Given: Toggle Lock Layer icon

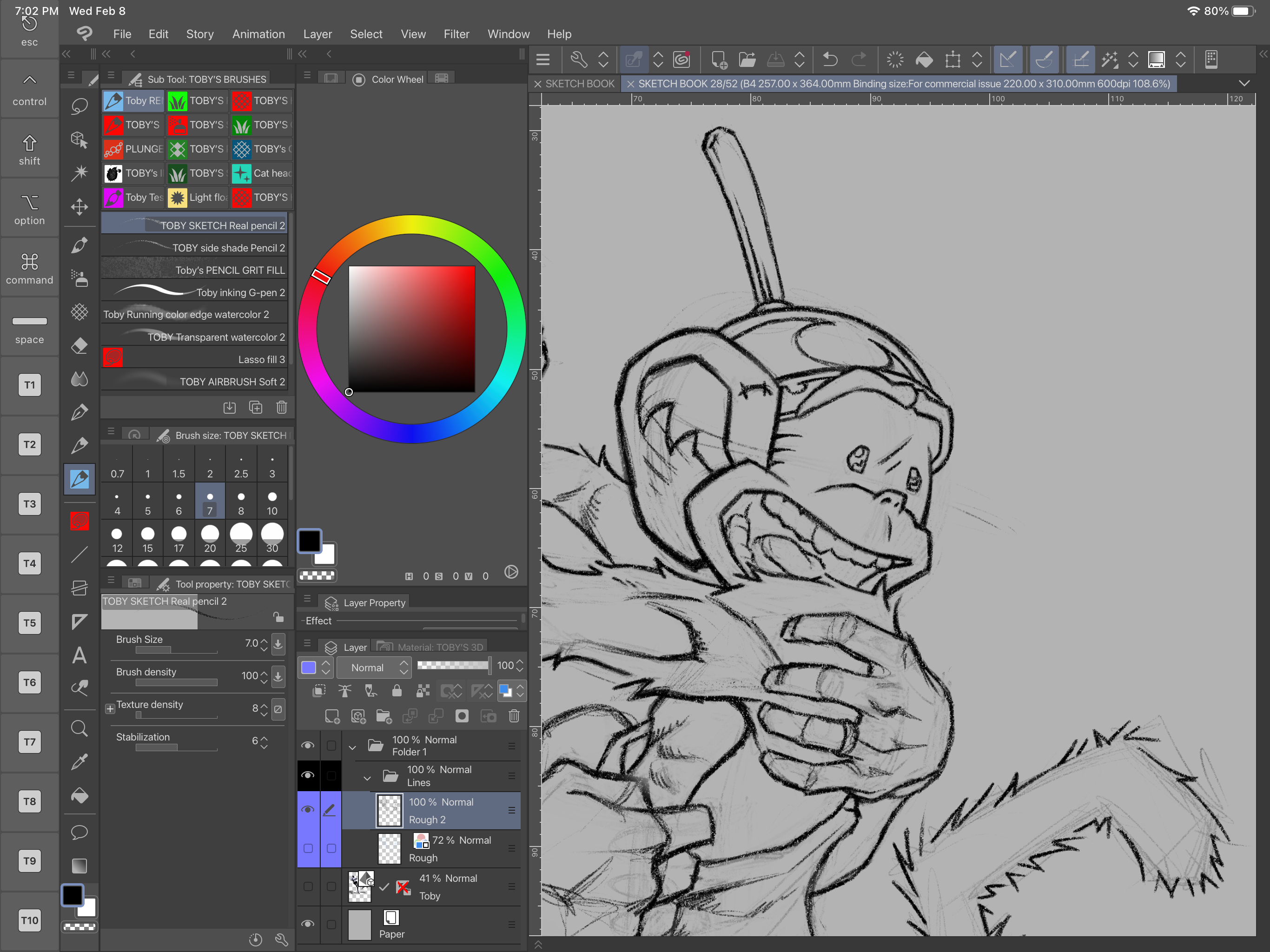Looking at the screenshot, I should (x=397, y=691).
